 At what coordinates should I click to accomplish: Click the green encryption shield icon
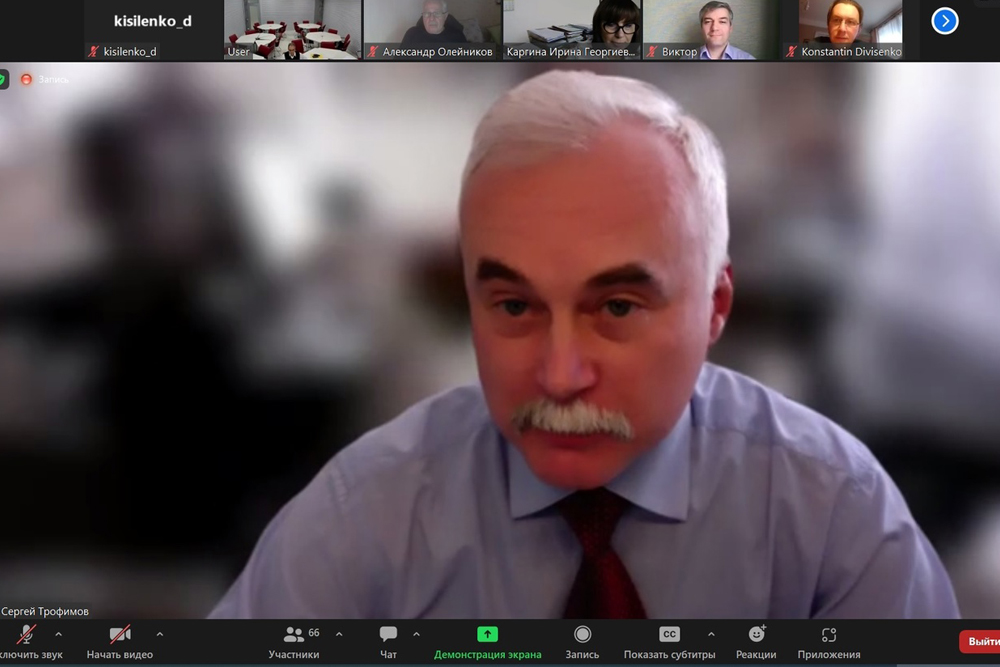click(3, 80)
